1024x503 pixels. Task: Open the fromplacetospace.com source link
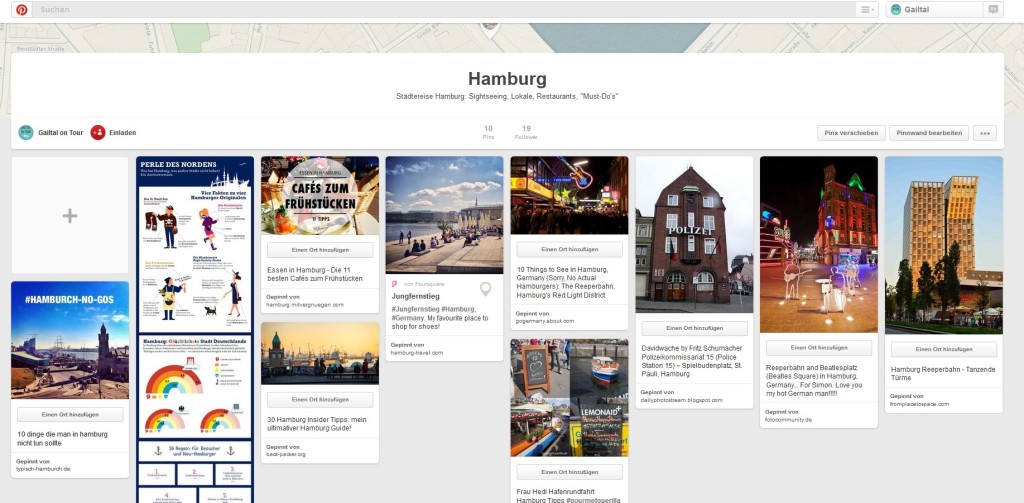(919, 404)
